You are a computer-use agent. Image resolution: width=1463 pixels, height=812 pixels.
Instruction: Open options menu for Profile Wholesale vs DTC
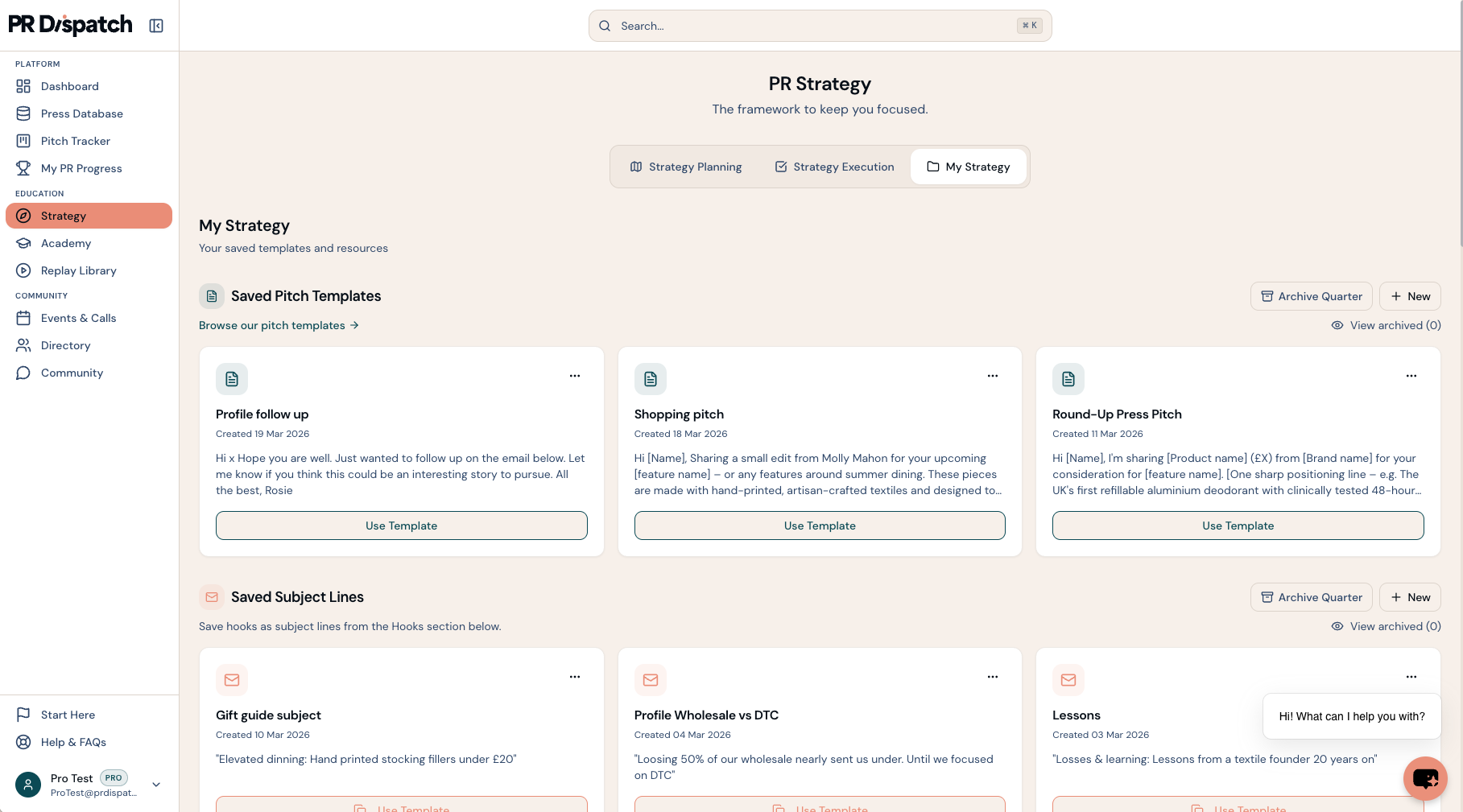coord(993,677)
